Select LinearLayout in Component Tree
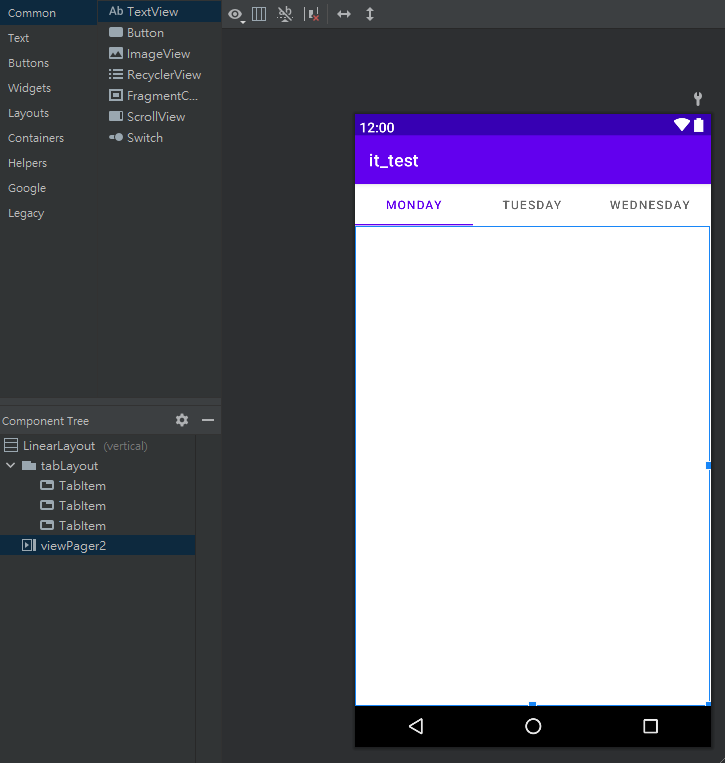This screenshot has width=725, height=763. [x=97, y=446]
